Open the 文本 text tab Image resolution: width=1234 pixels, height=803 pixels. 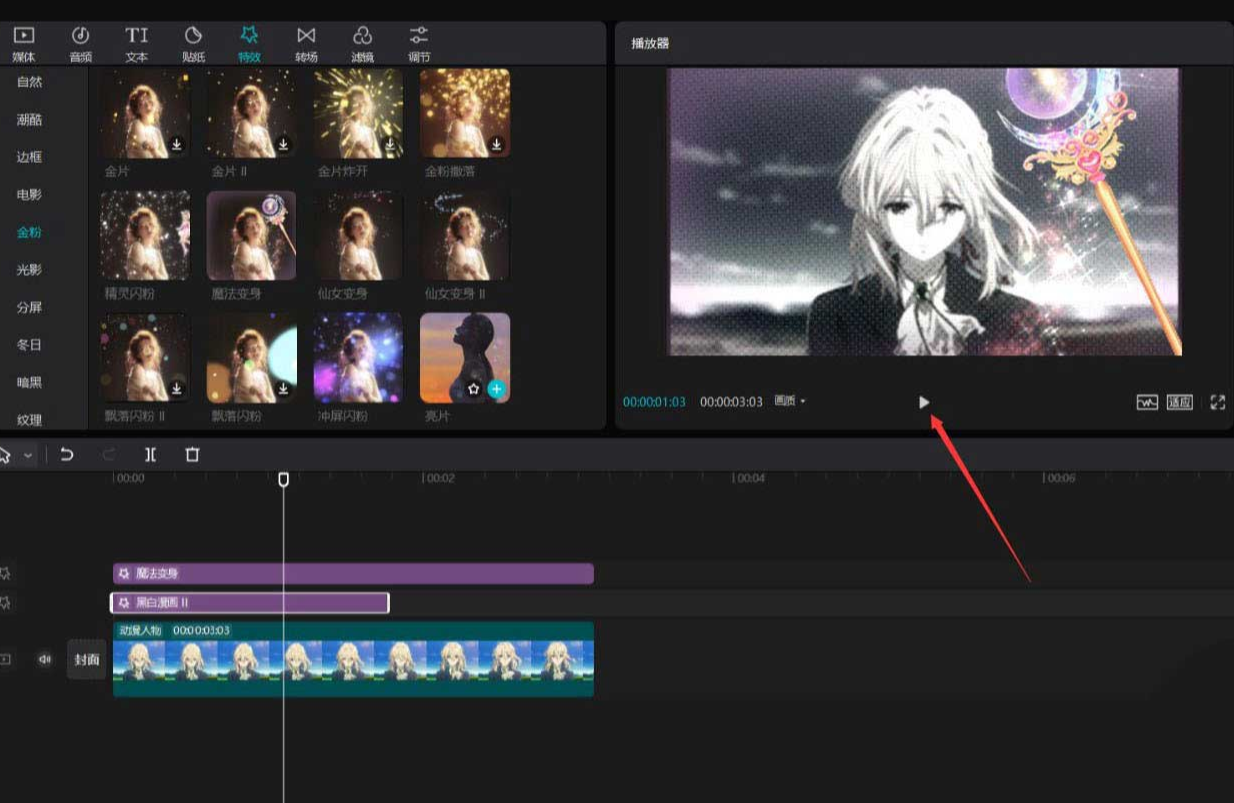[x=137, y=44]
